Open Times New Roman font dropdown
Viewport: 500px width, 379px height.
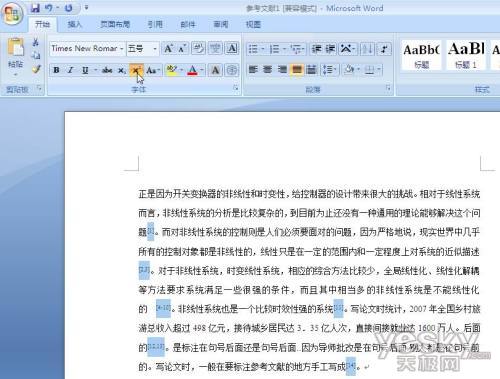pos(121,49)
